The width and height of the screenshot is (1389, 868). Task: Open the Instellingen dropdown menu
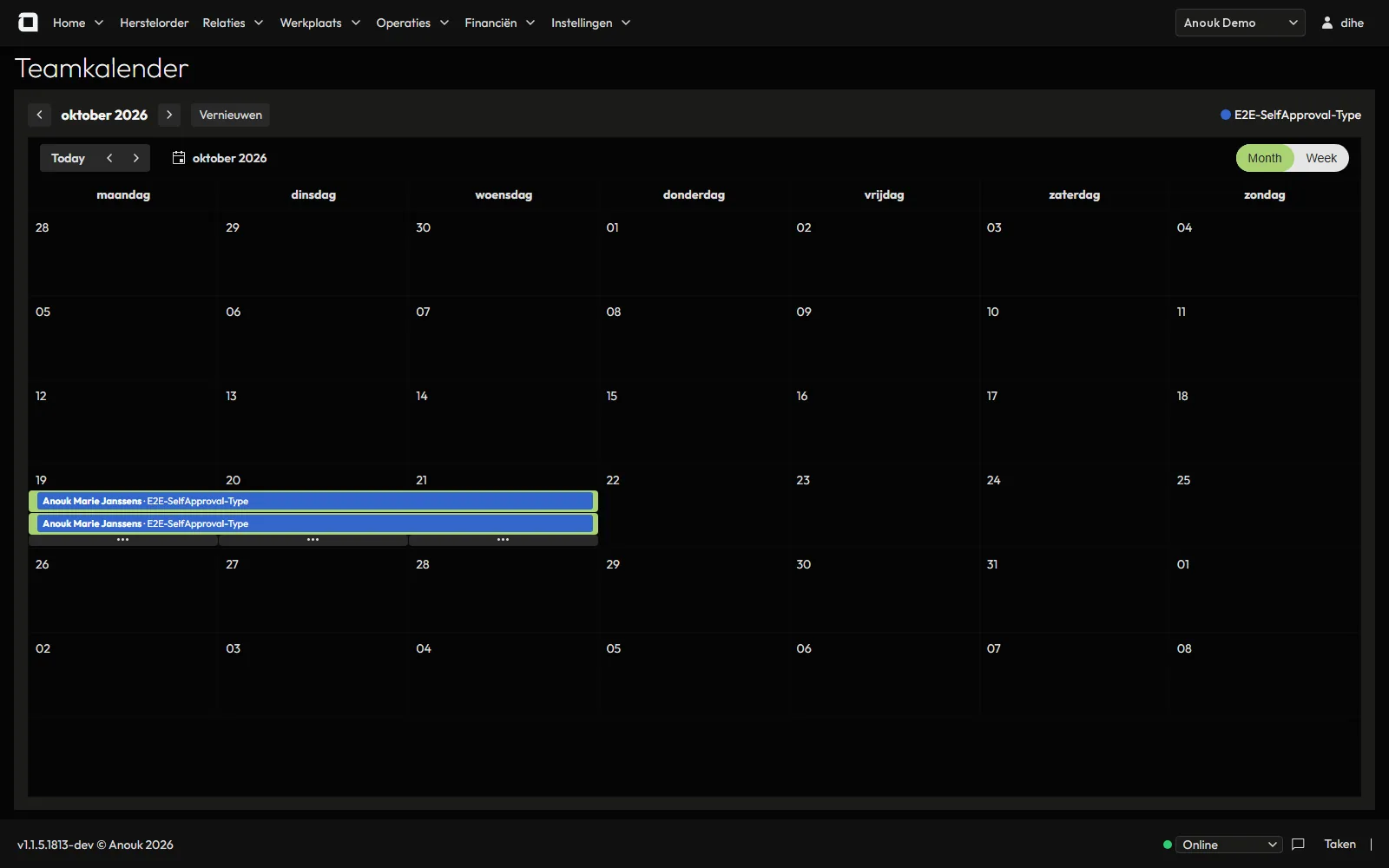[590, 23]
